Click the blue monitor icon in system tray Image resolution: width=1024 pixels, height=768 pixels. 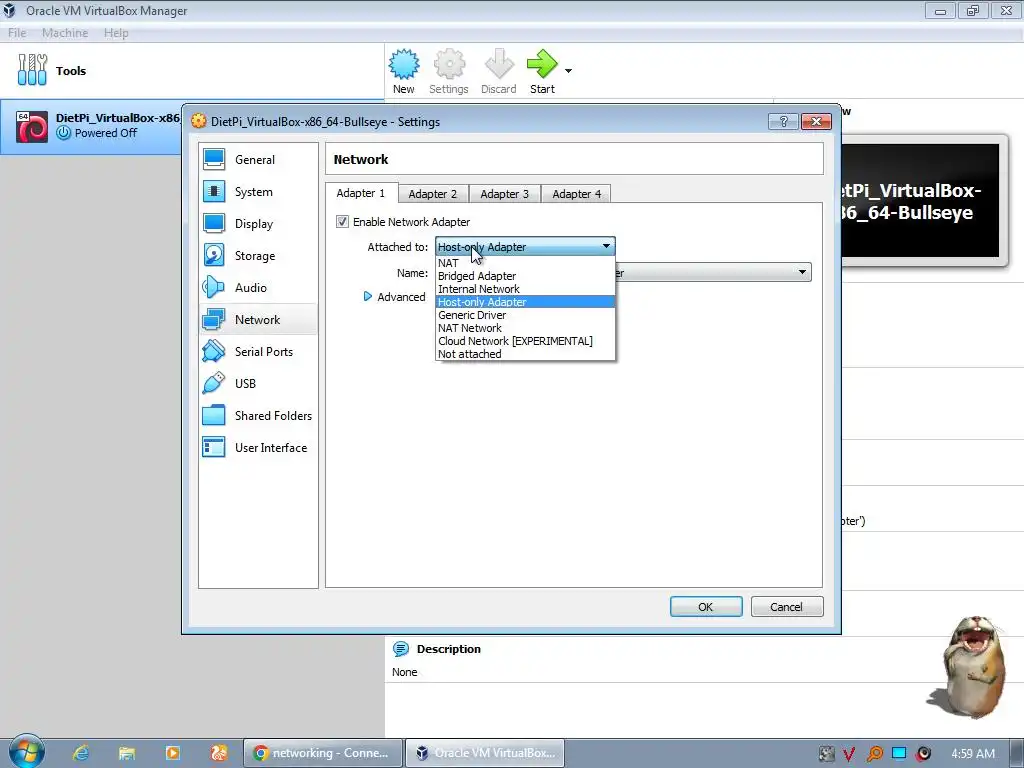899,754
